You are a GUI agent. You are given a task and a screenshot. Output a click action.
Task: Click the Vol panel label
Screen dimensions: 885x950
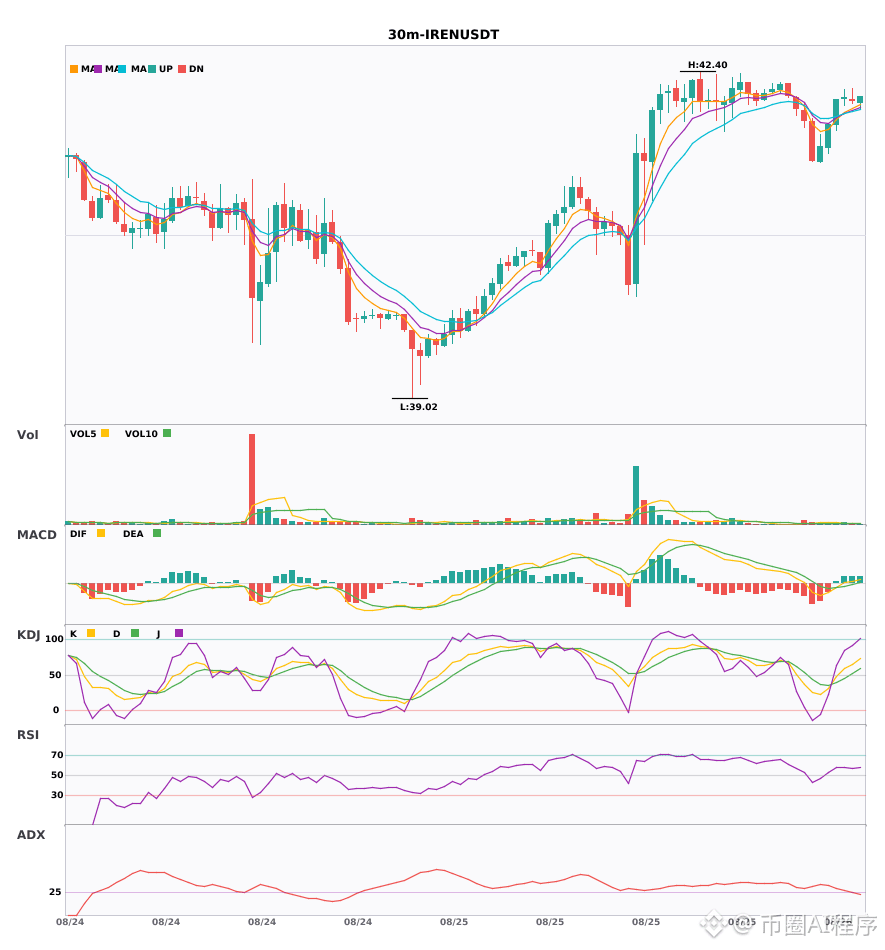27,434
